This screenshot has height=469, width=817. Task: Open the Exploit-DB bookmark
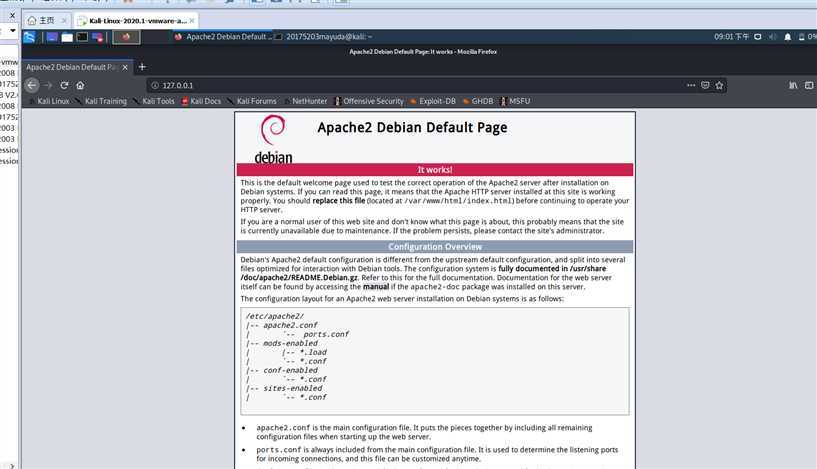[x=438, y=101]
